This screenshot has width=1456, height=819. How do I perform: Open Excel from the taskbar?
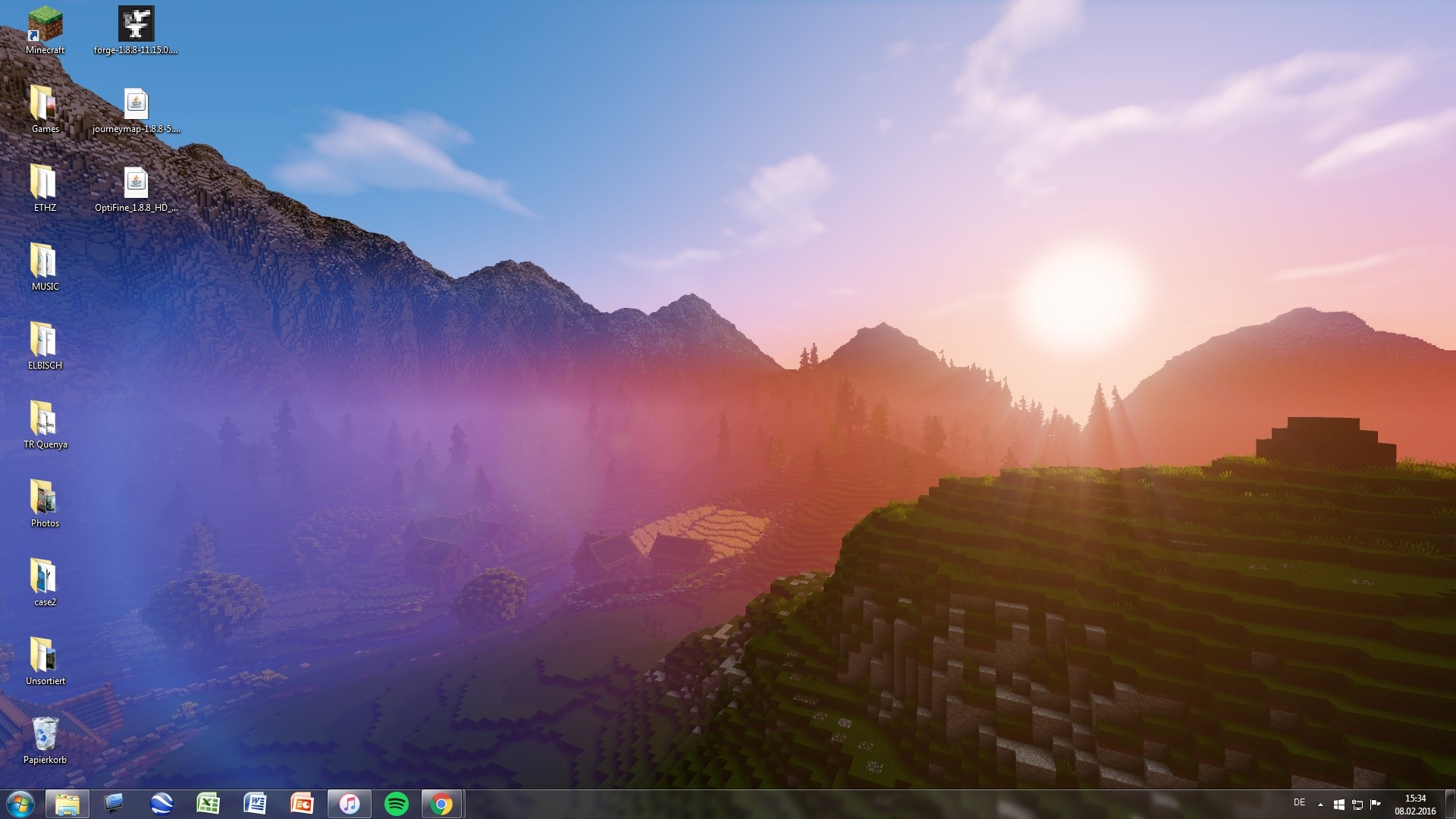(x=208, y=804)
